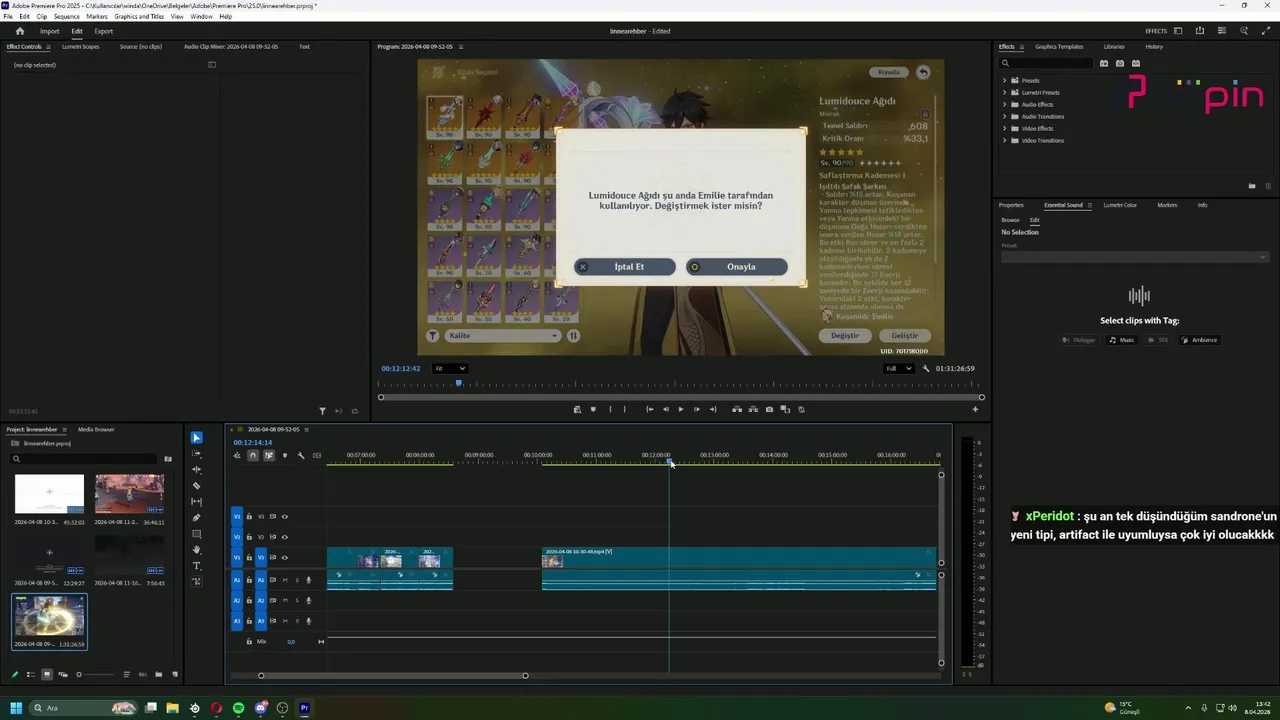This screenshot has height=720, width=1280.
Task: Click Go to Out point button
Action: tap(713, 409)
